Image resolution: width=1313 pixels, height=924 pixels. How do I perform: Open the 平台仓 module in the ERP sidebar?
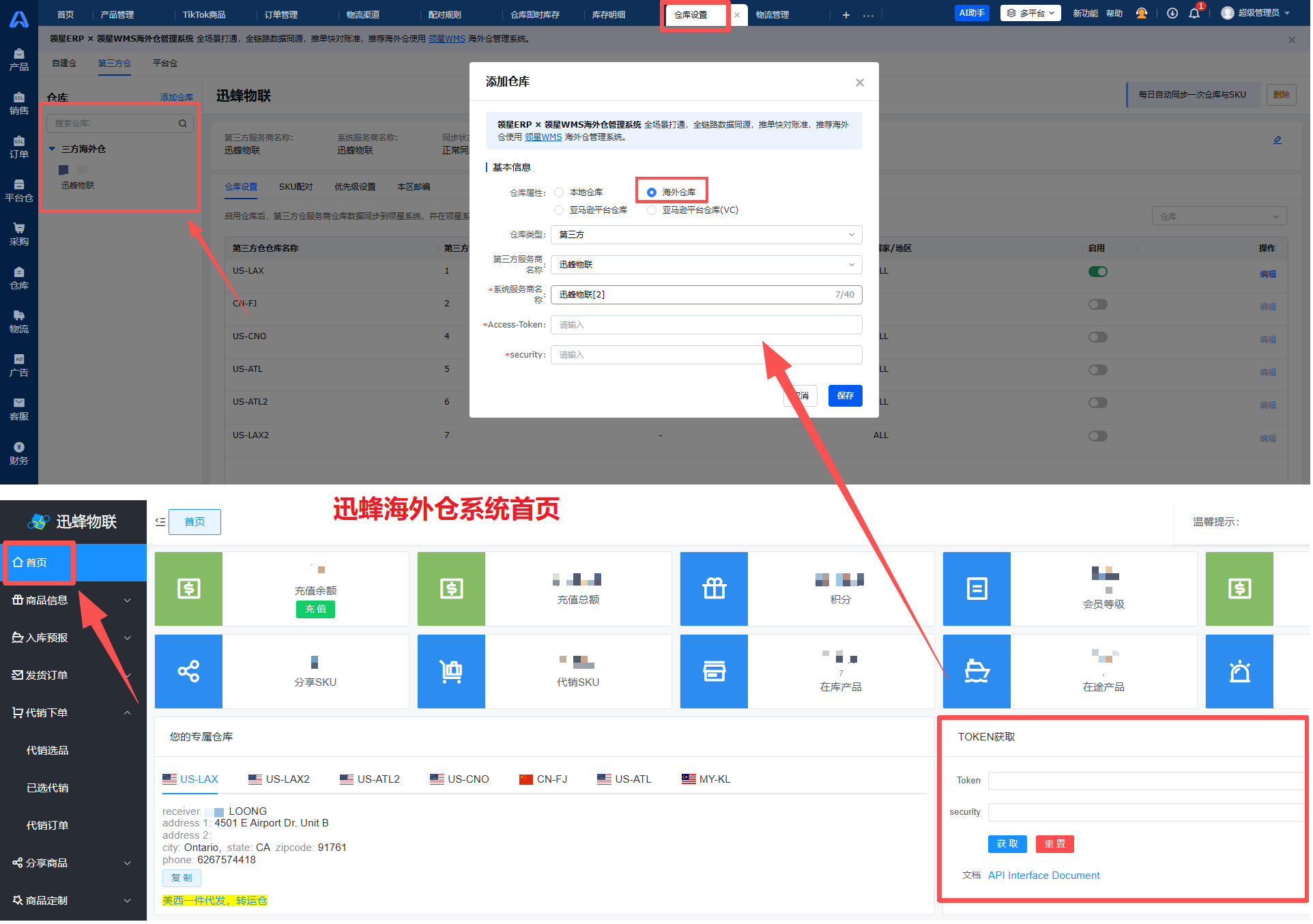(x=19, y=190)
